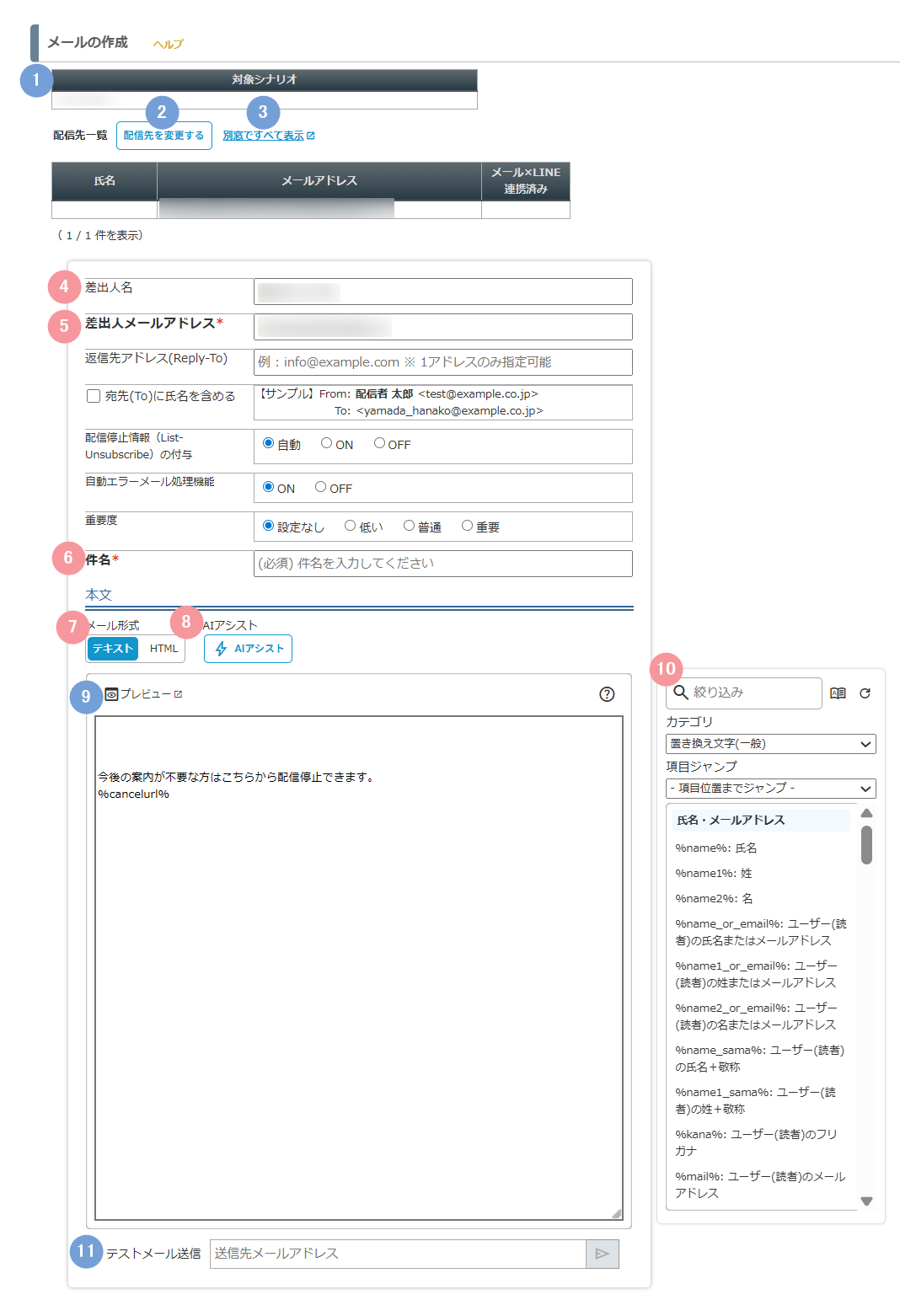Screen dimensions: 900x1316
Task: Click the help question mark icon above body
Action: click(607, 694)
